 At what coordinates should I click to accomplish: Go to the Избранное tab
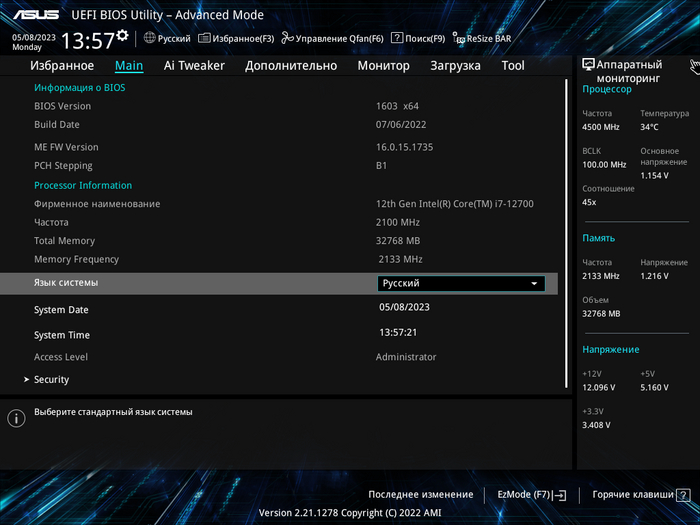(62, 66)
